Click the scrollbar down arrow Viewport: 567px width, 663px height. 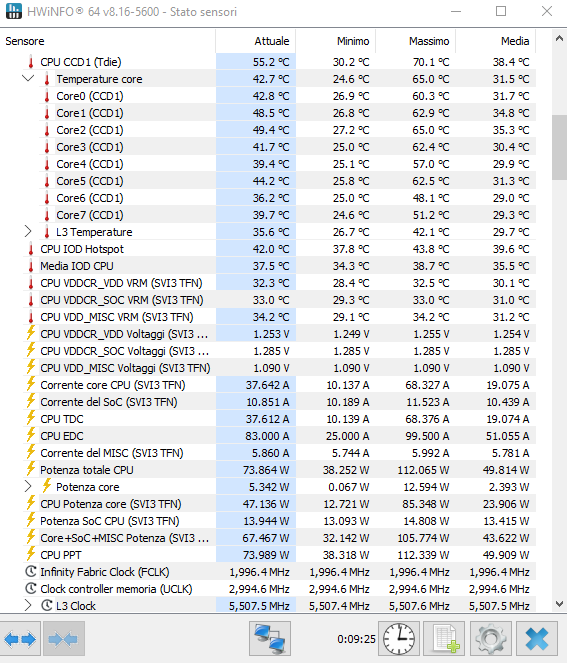pyautogui.click(x=559, y=604)
